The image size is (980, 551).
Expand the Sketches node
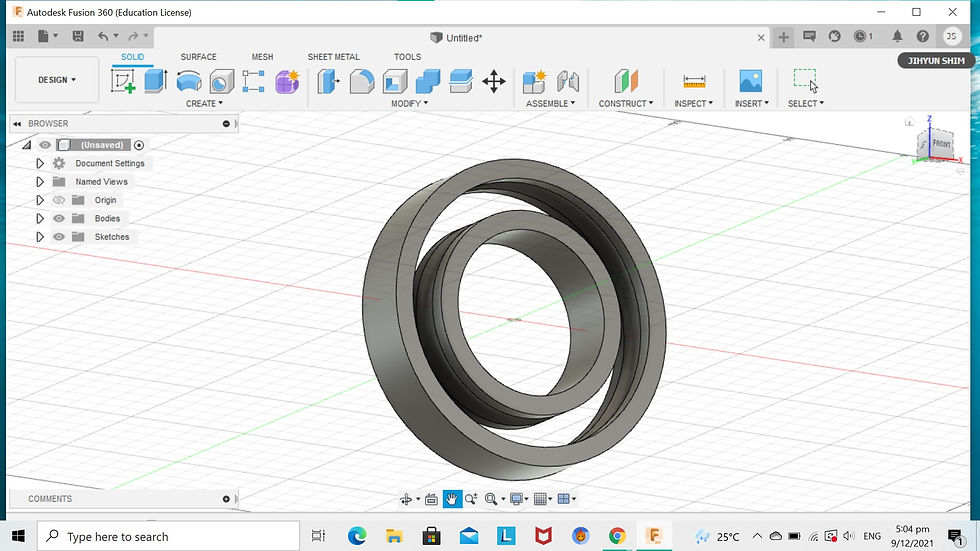point(40,237)
